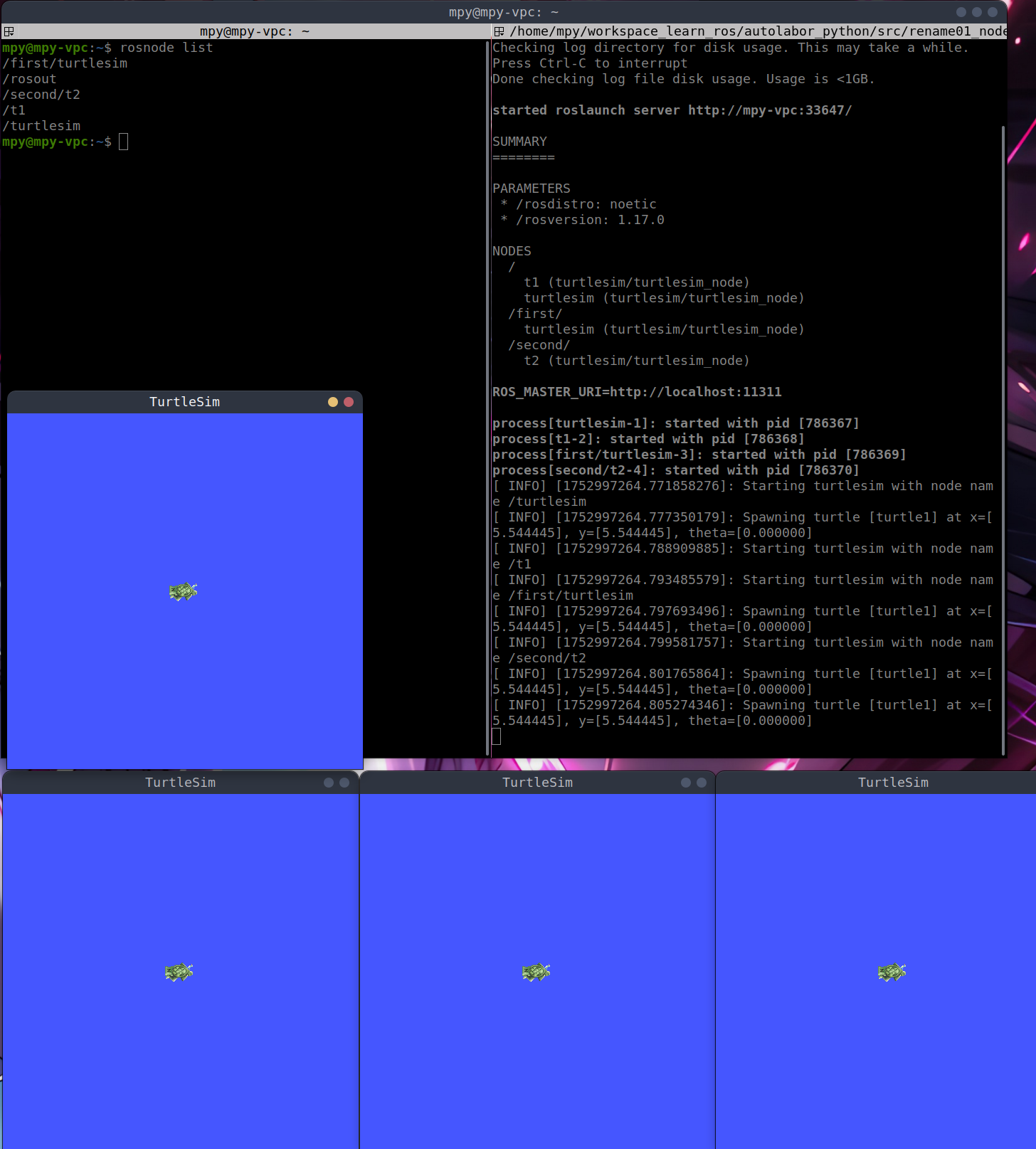Click the prompt cursor after rosnode list output
The image size is (1036, 1149).
[x=123, y=142]
